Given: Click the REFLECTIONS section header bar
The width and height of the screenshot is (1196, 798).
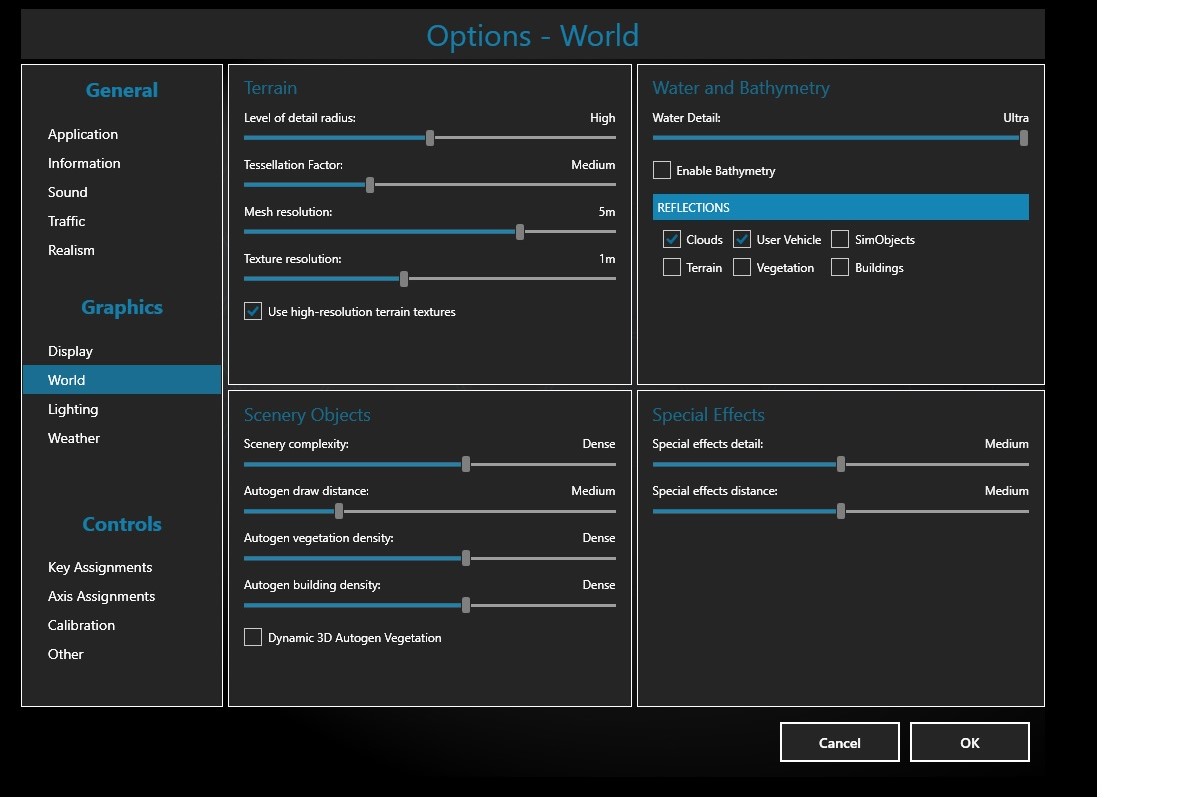Looking at the screenshot, I should coord(840,208).
